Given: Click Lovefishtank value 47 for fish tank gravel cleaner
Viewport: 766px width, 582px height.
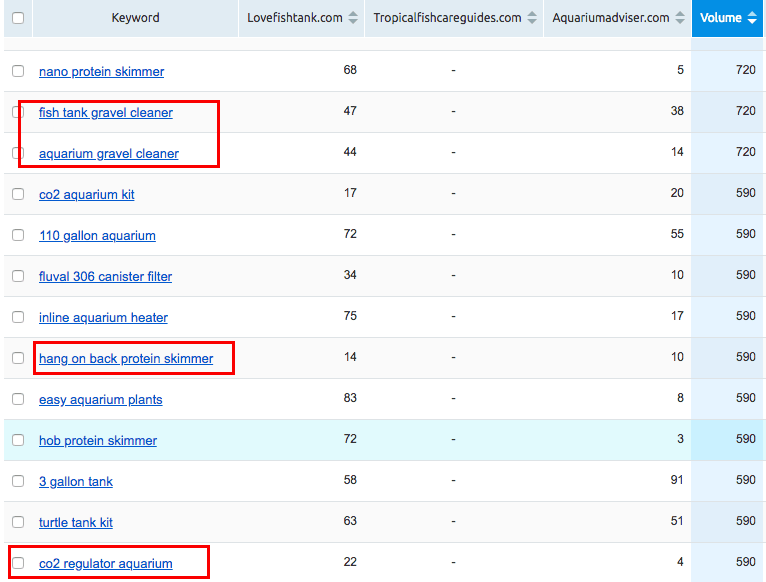Looking at the screenshot, I should [x=350, y=111].
